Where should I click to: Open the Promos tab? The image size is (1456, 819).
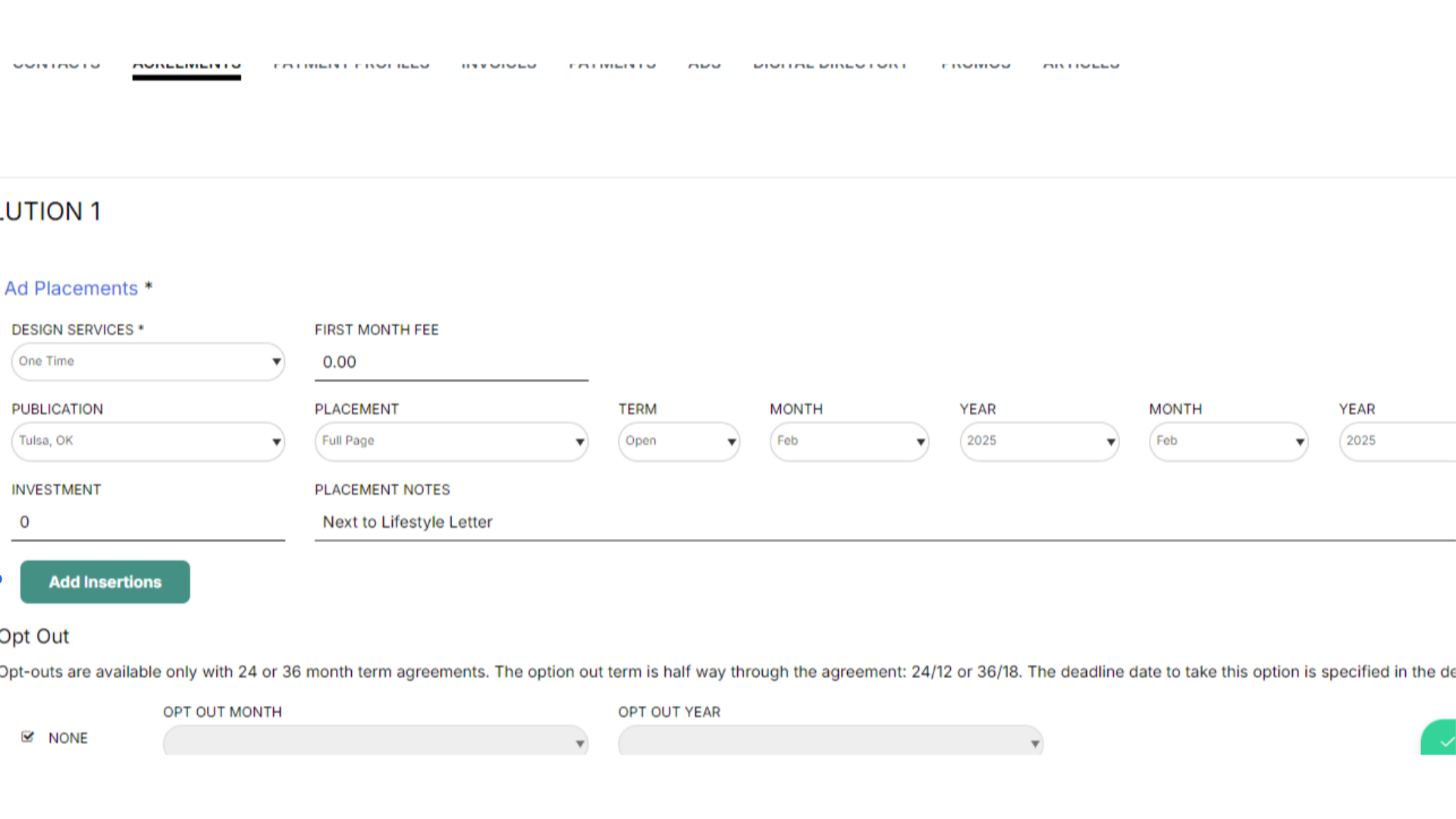[976, 65]
